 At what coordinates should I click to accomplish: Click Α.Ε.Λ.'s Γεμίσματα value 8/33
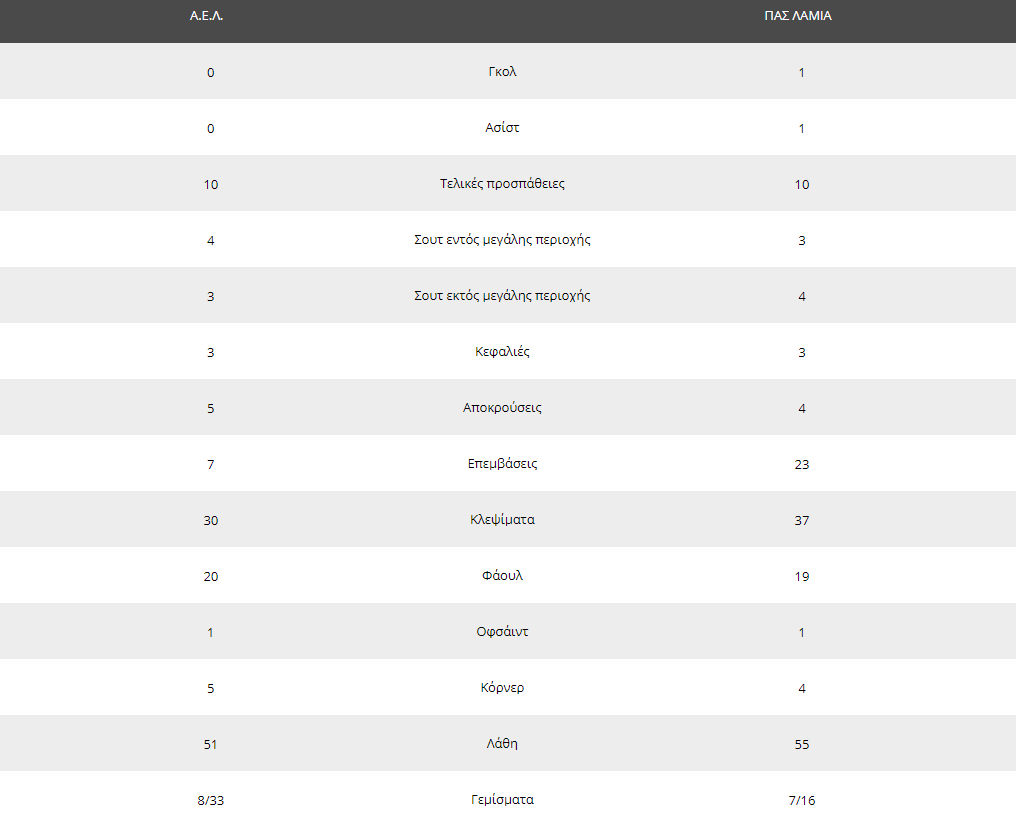click(211, 801)
